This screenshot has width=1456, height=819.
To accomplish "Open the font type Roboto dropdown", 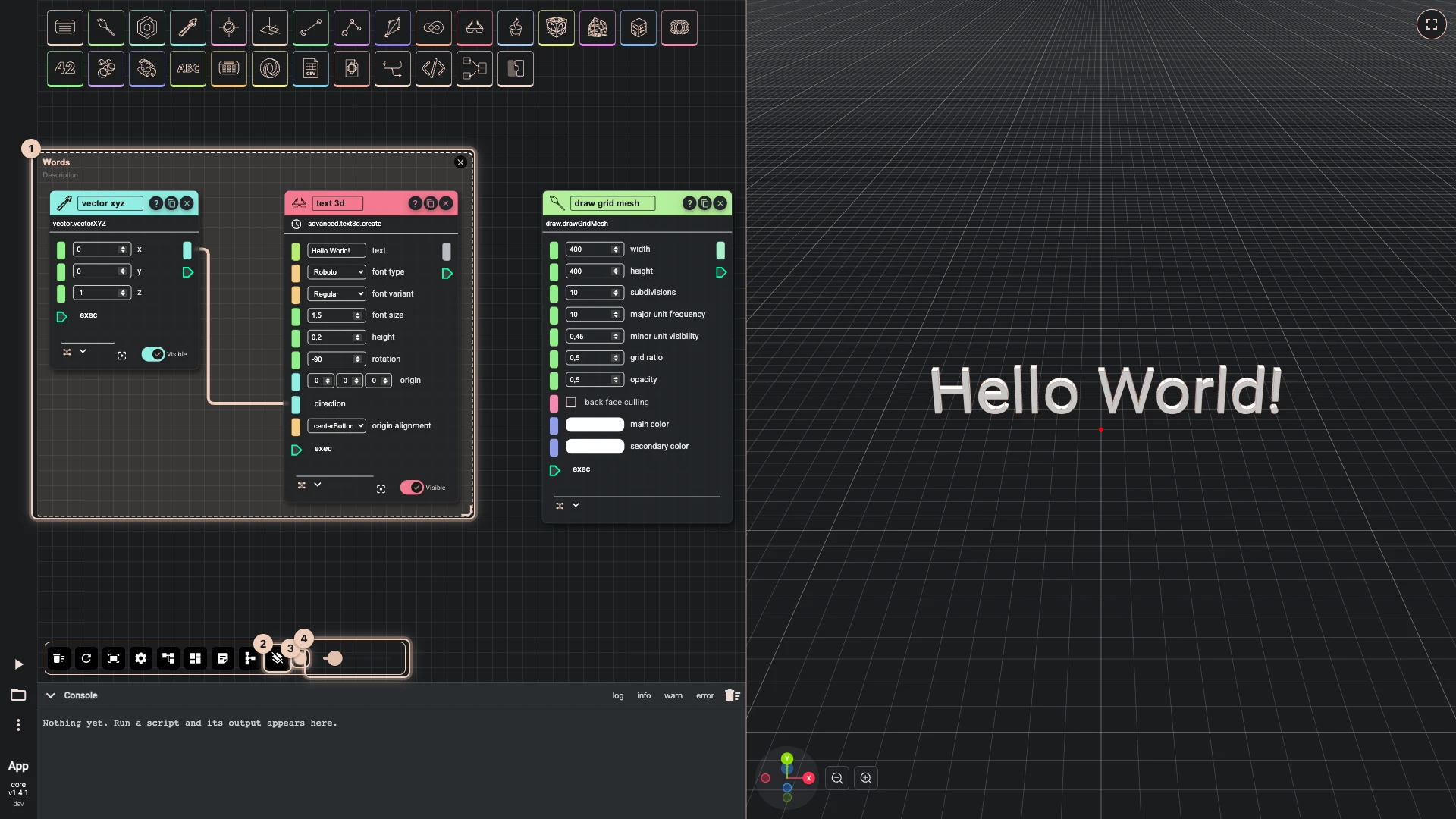I will point(337,272).
